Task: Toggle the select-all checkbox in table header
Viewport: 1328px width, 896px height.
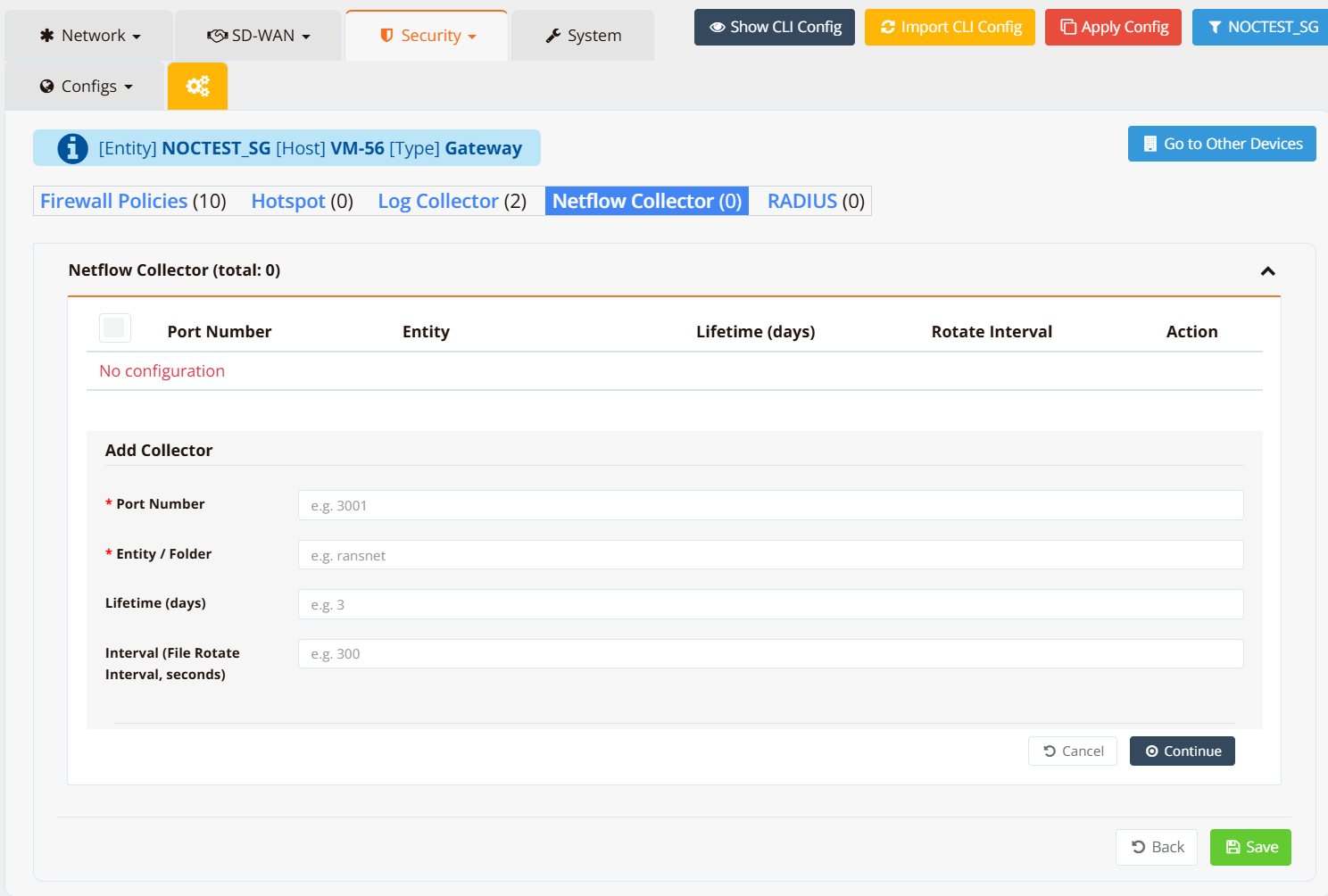Action: tap(114, 328)
